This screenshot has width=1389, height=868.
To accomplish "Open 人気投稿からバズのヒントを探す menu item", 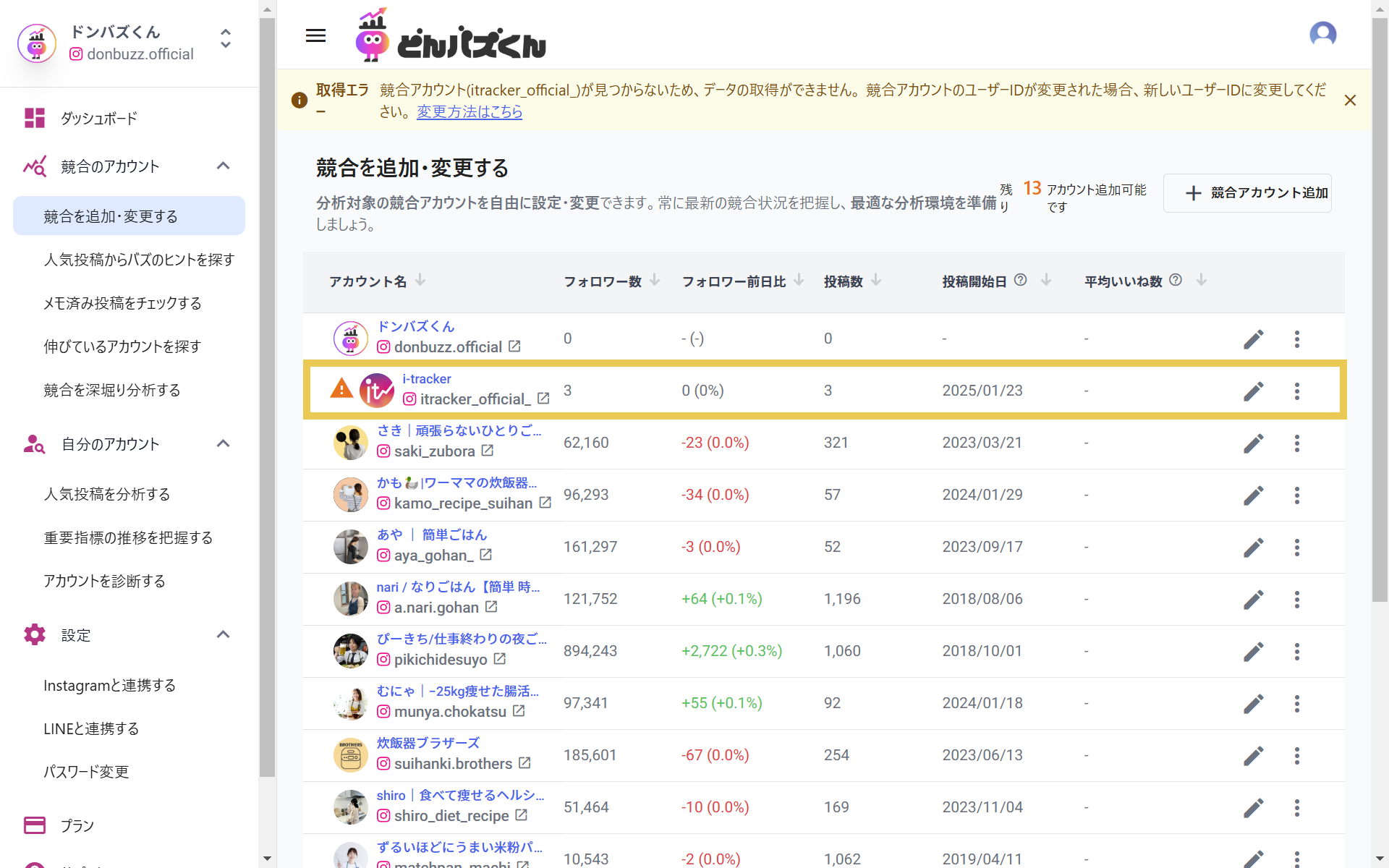I will (139, 260).
